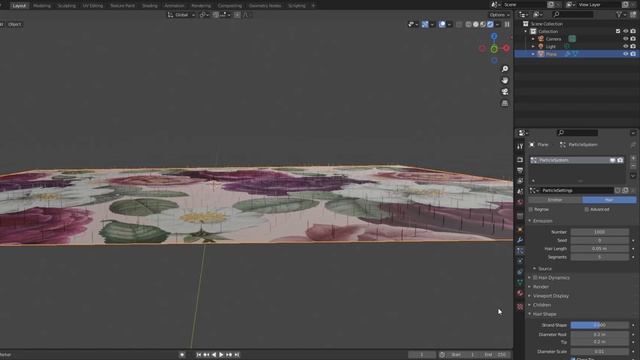Enable the Advanced checkbox

tap(587, 209)
